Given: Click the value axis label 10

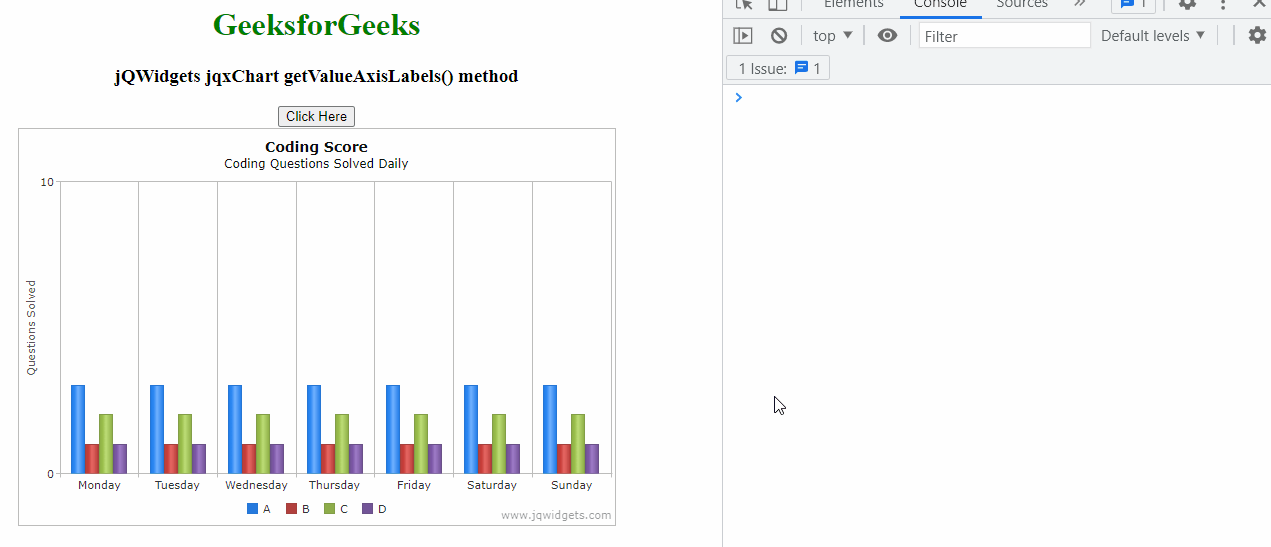Looking at the screenshot, I should pos(47,182).
